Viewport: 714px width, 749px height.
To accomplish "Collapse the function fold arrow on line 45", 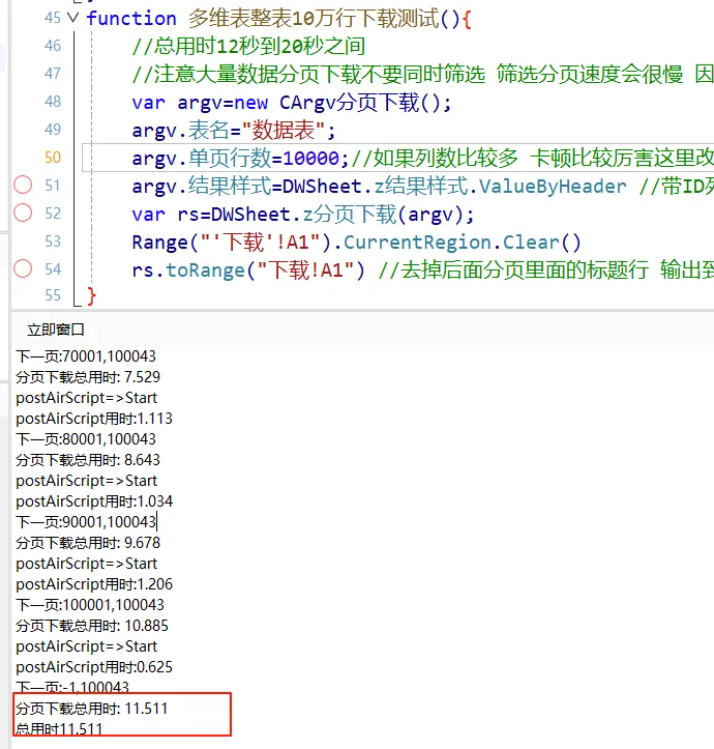I will tap(72, 18).
